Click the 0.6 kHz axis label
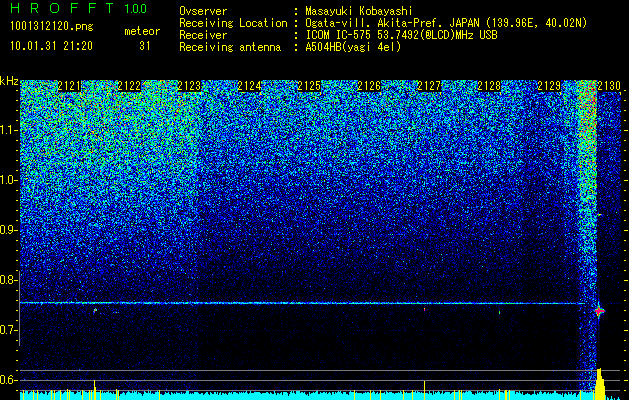This screenshot has width=629, height=400. (x=8, y=380)
